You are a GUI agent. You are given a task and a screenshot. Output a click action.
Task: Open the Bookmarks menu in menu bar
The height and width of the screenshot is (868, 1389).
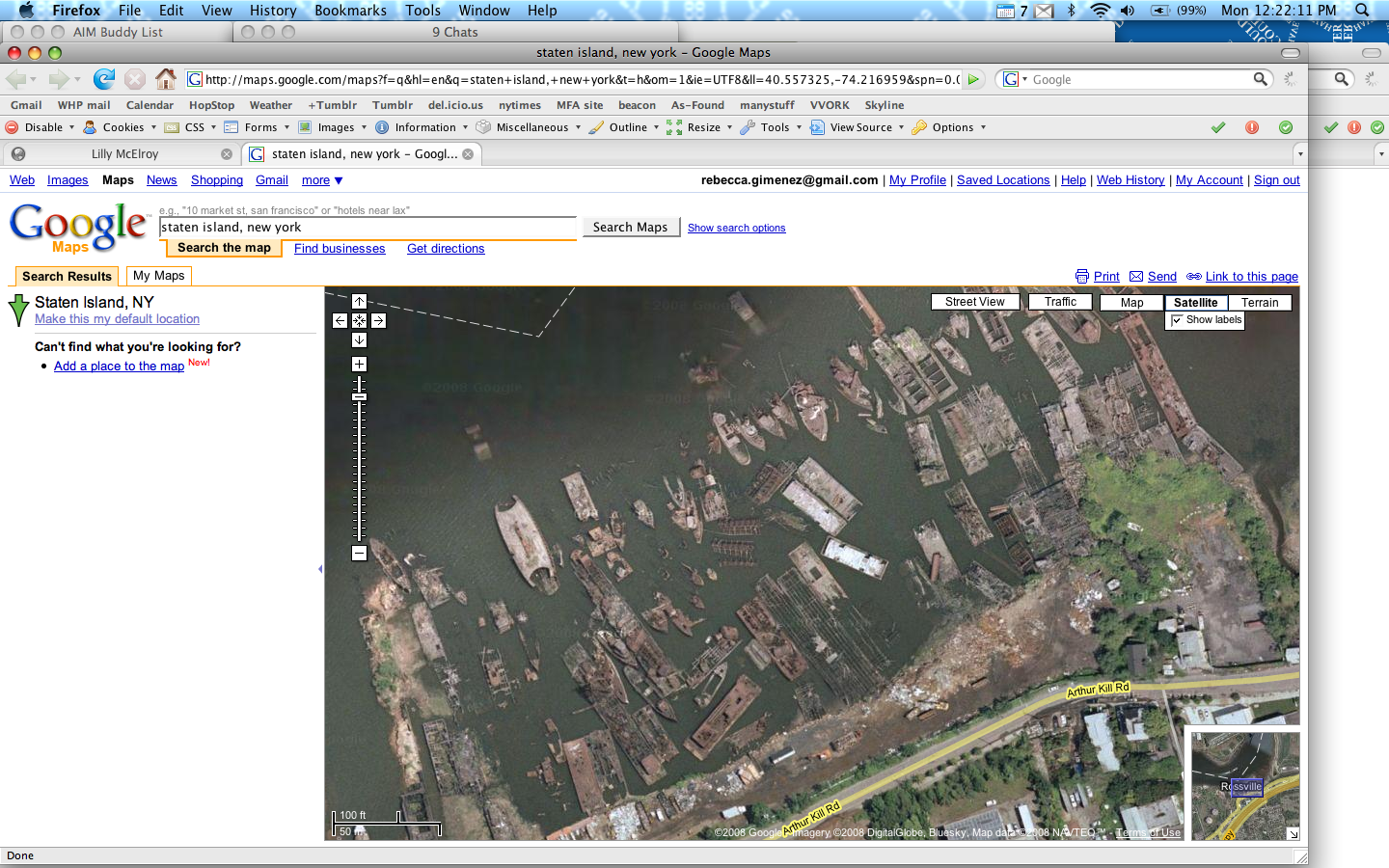click(x=350, y=10)
